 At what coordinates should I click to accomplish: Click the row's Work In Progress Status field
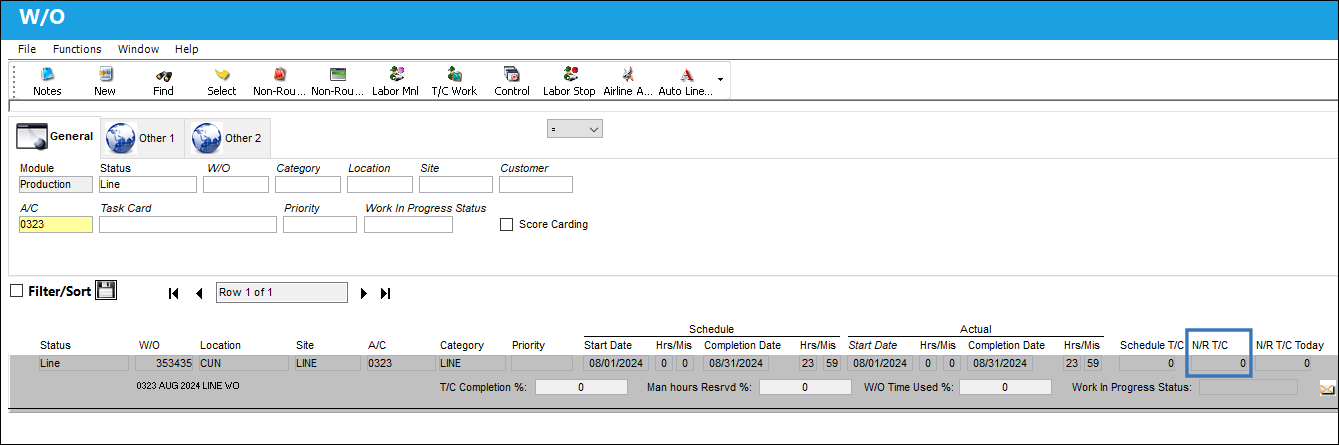[1248, 387]
